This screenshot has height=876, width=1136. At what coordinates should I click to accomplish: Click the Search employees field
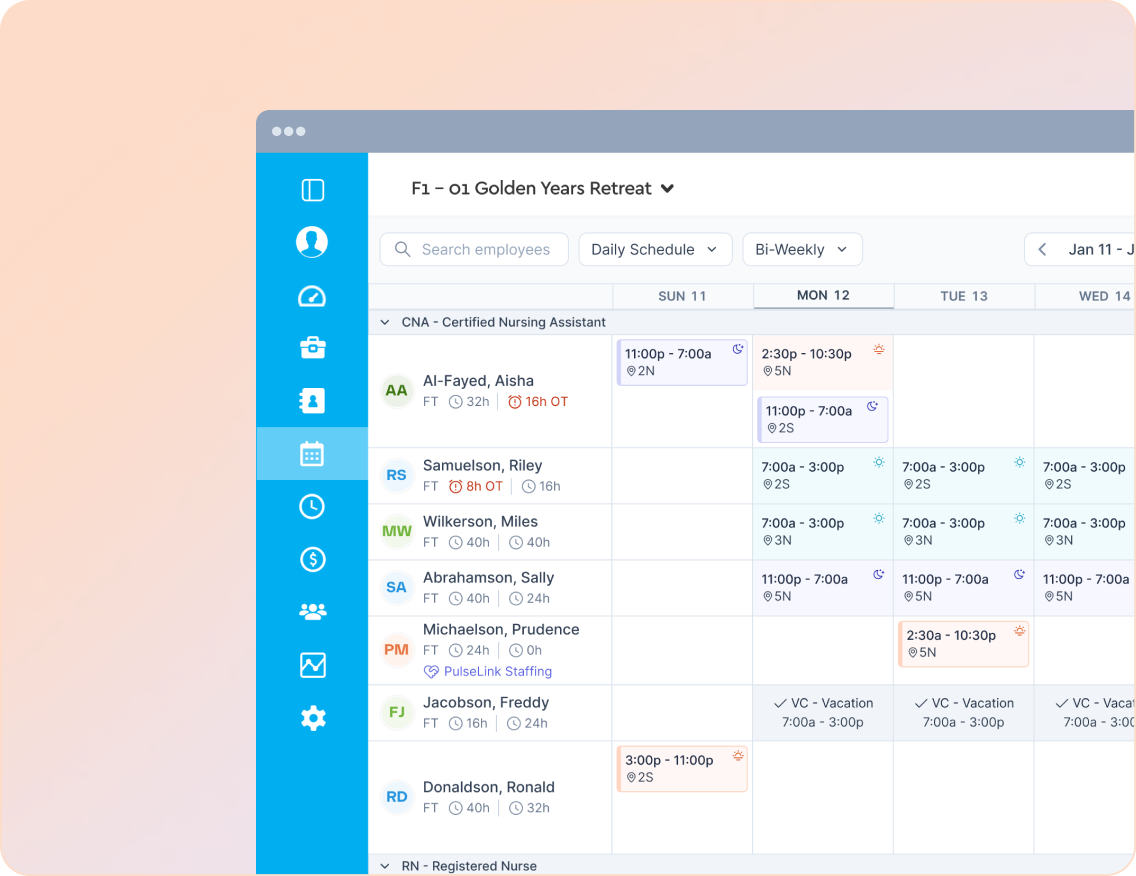tap(475, 249)
